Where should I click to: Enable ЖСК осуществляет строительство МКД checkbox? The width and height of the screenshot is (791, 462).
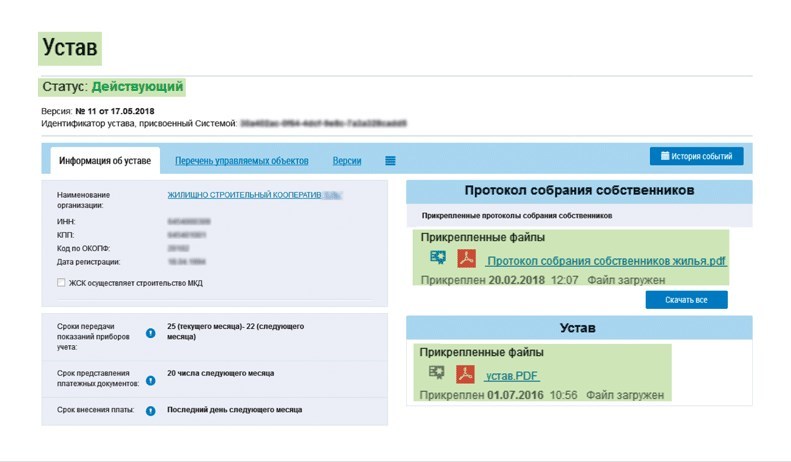click(x=62, y=283)
